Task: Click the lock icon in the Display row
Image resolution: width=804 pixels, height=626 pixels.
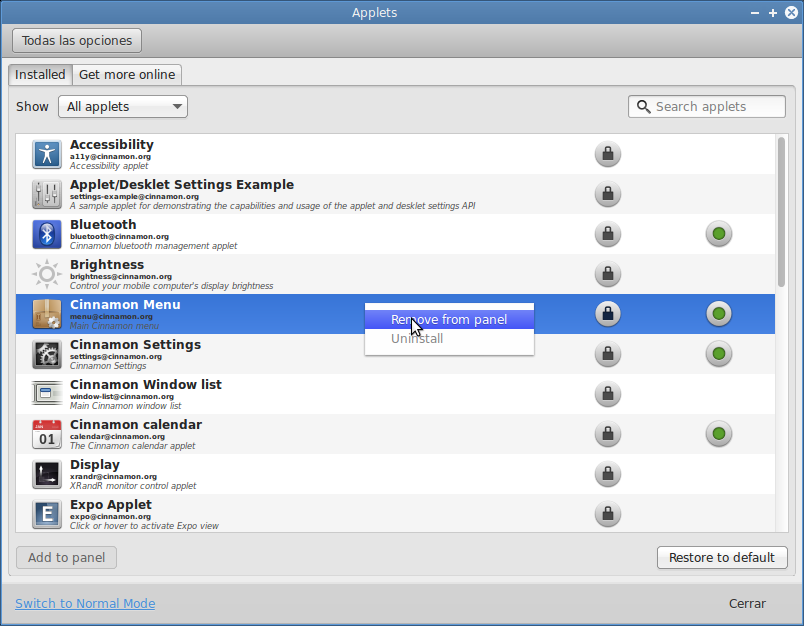Action: [x=608, y=474]
